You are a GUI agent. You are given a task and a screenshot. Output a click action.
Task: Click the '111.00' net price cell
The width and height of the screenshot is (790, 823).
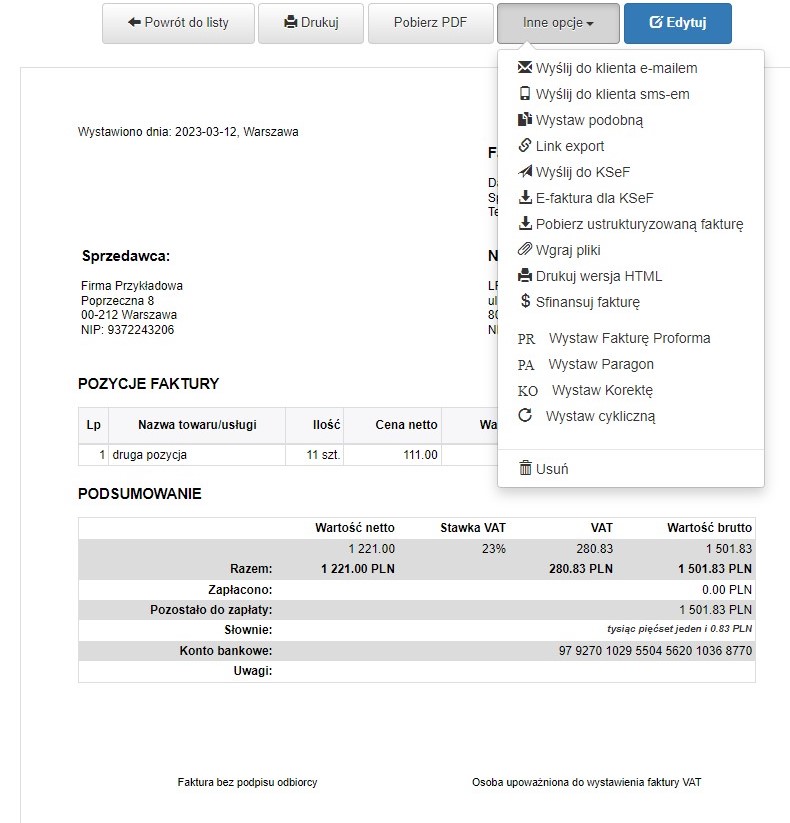(392, 455)
